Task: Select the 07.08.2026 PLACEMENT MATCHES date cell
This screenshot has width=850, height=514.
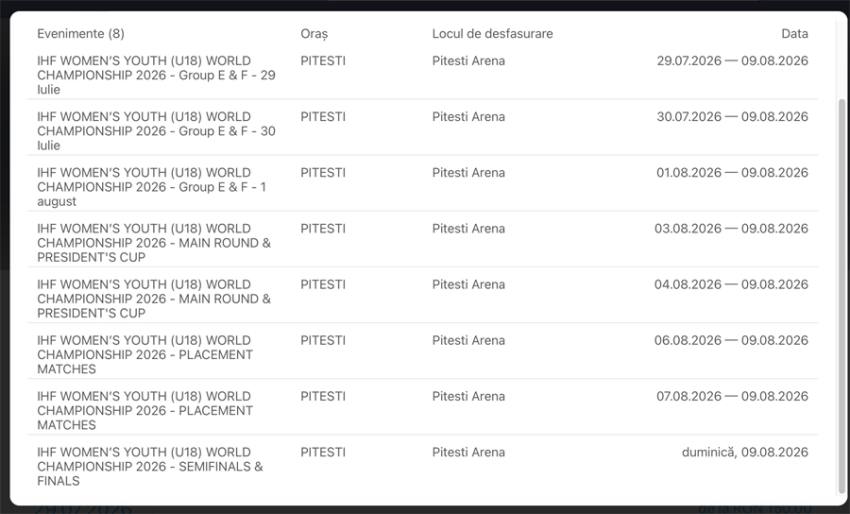Action: coord(732,396)
